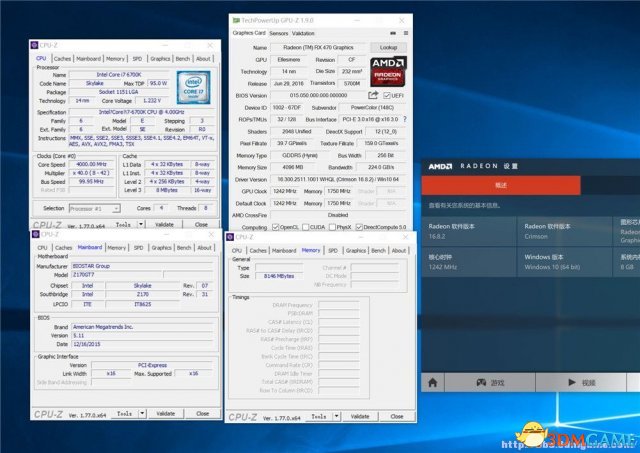The height and width of the screenshot is (453, 640).
Task: Switch to the Sensors tab in GPU-Z
Action: pyautogui.click(x=279, y=33)
